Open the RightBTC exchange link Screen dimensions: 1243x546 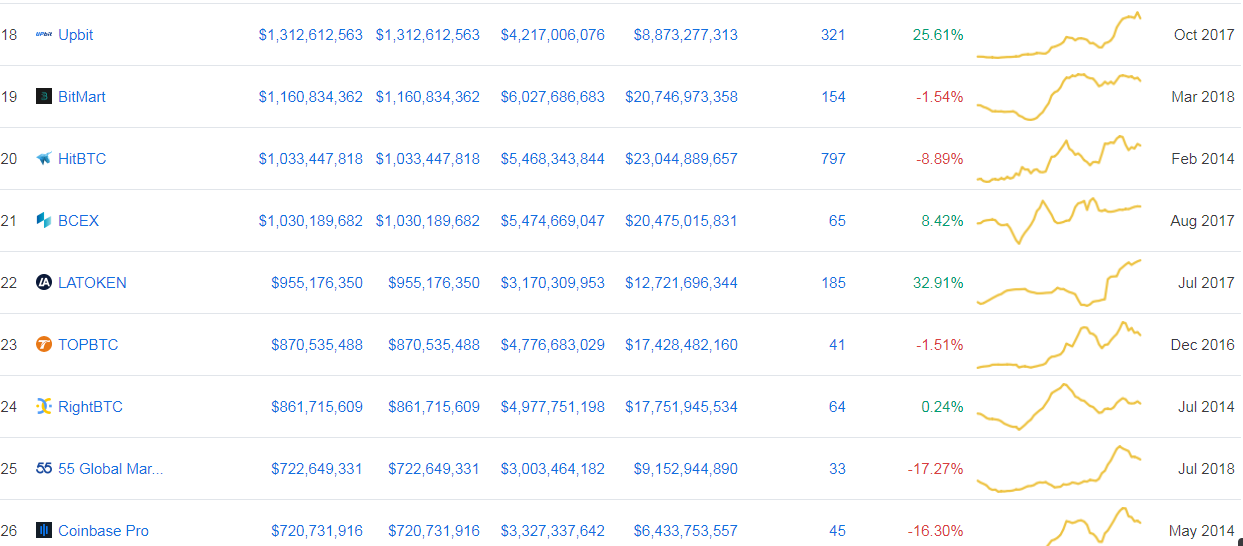click(x=90, y=407)
